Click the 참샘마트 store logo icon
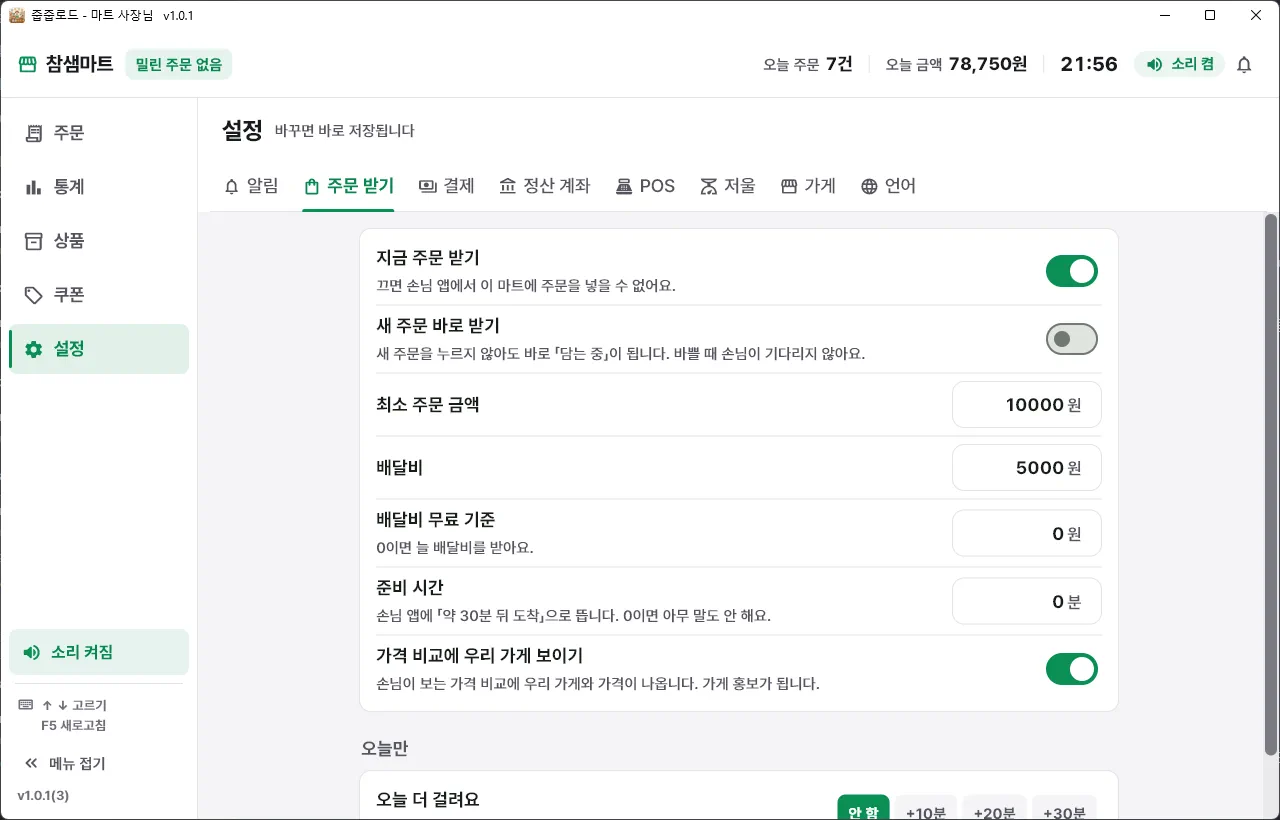The image size is (1280, 820). [x=27, y=65]
